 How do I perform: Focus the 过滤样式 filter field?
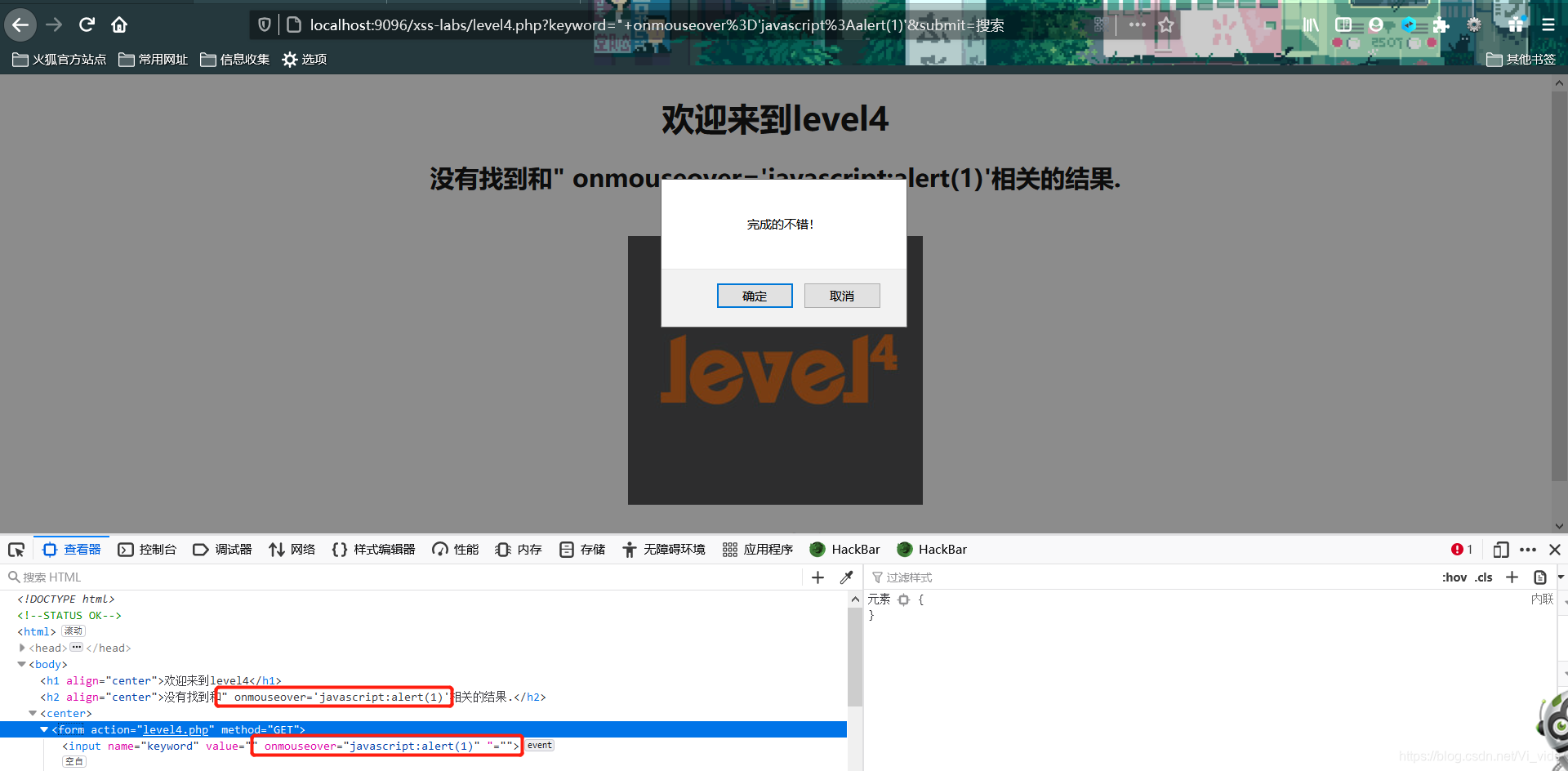(1151, 577)
